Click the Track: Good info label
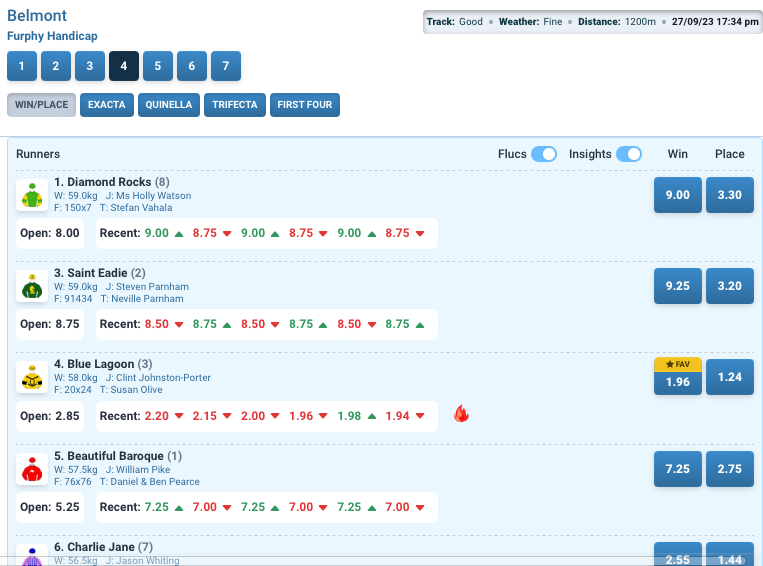The width and height of the screenshot is (763, 566). tap(454, 22)
